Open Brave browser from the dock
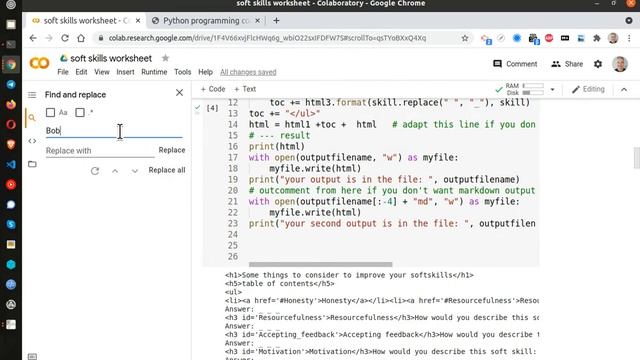Viewport: 640px width, 360px height. click(x=11, y=144)
